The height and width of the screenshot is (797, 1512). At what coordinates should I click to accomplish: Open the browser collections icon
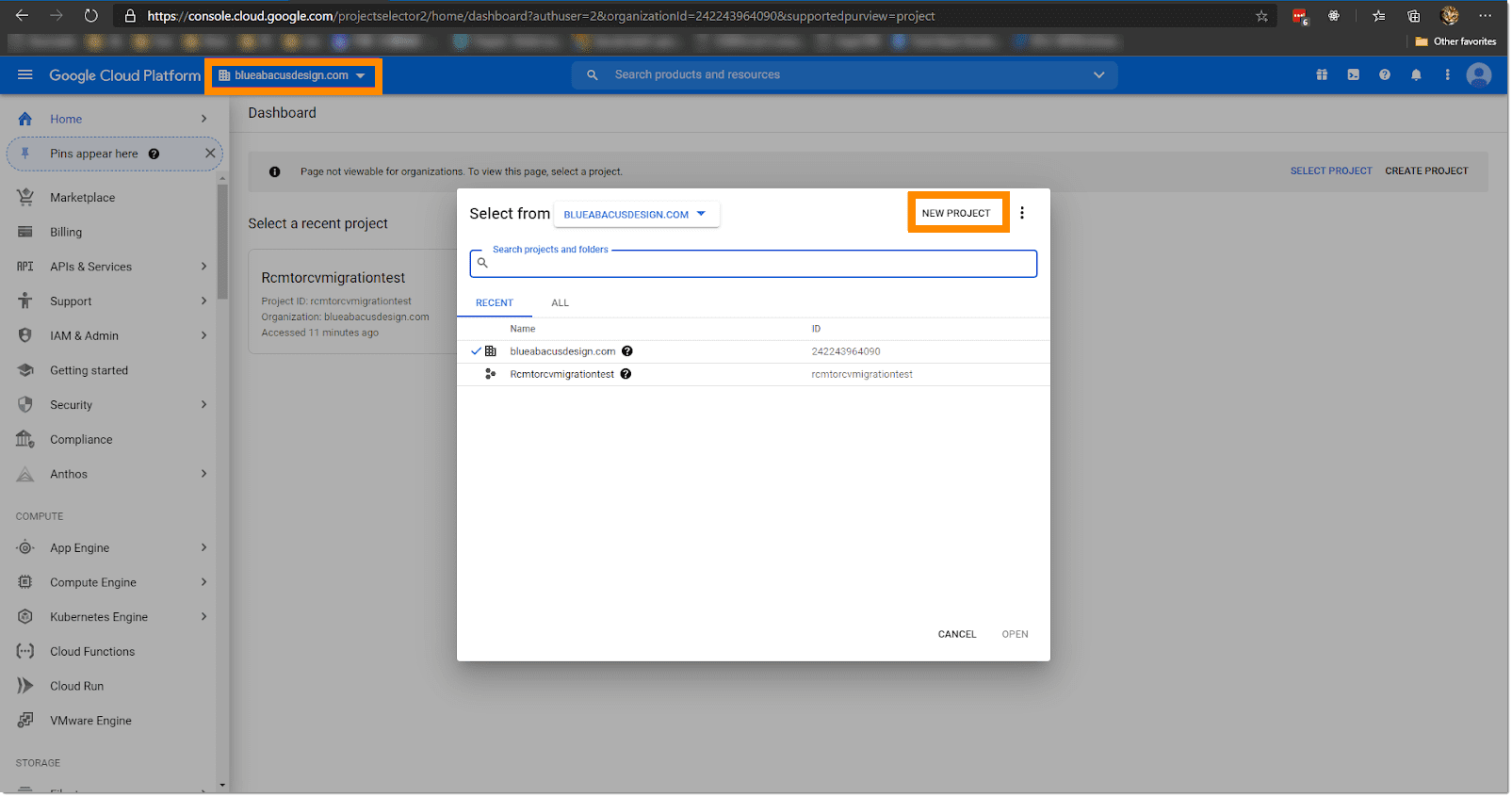coord(1413,16)
